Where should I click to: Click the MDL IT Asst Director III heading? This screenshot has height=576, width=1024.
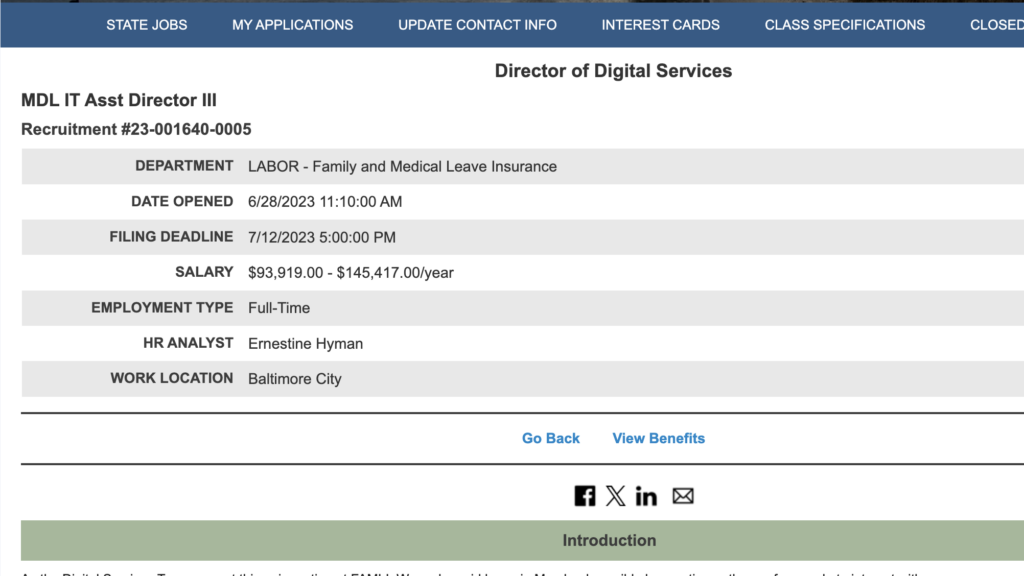(119, 100)
